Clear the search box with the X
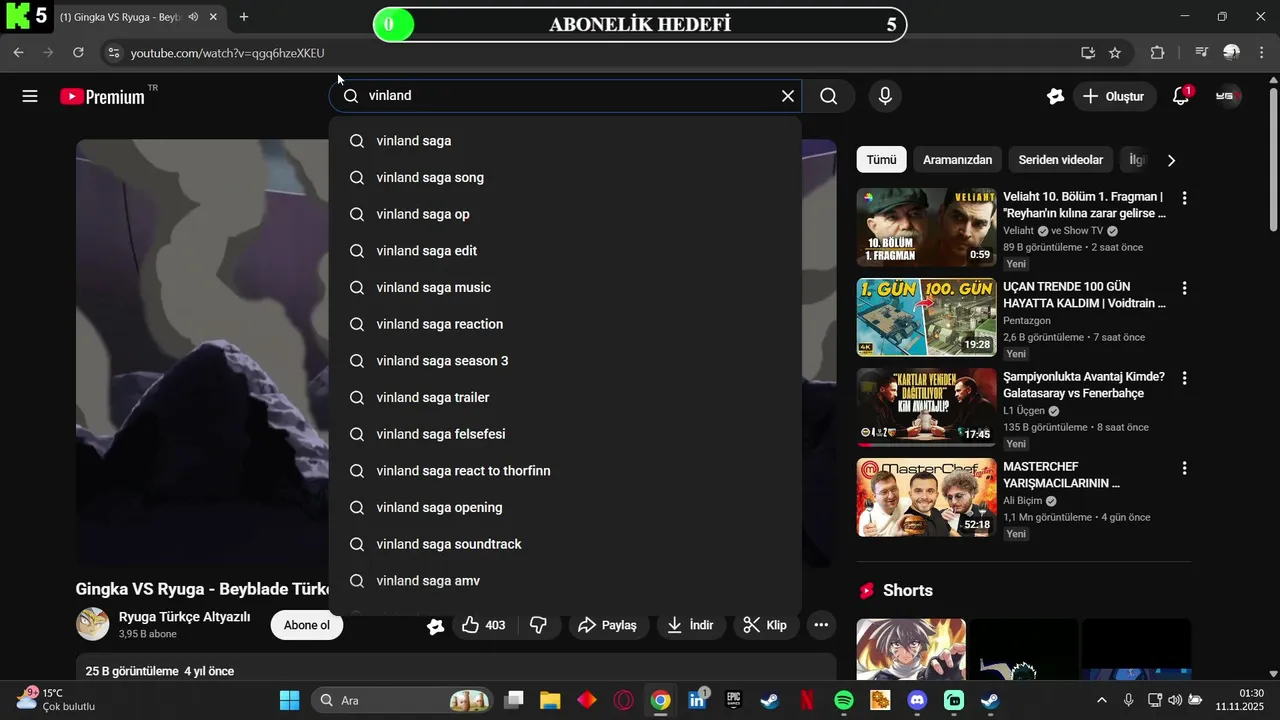The height and width of the screenshot is (720, 1280). (x=788, y=96)
